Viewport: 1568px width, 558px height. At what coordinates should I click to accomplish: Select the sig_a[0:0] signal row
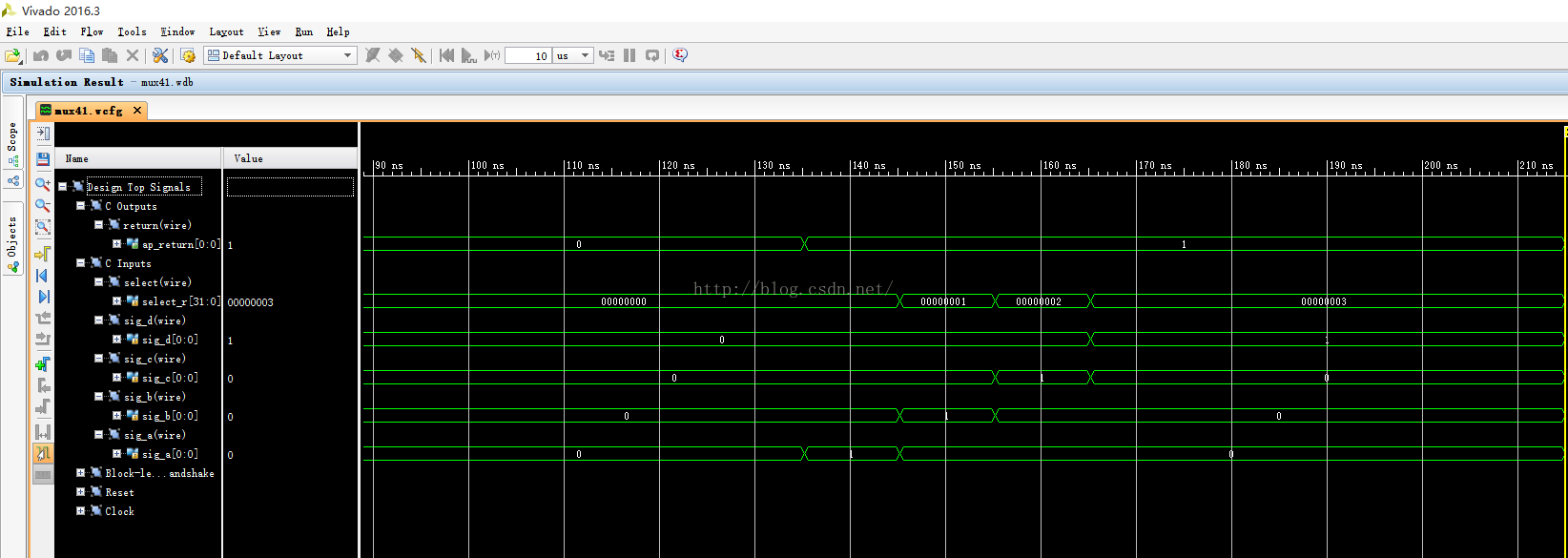[x=170, y=454]
